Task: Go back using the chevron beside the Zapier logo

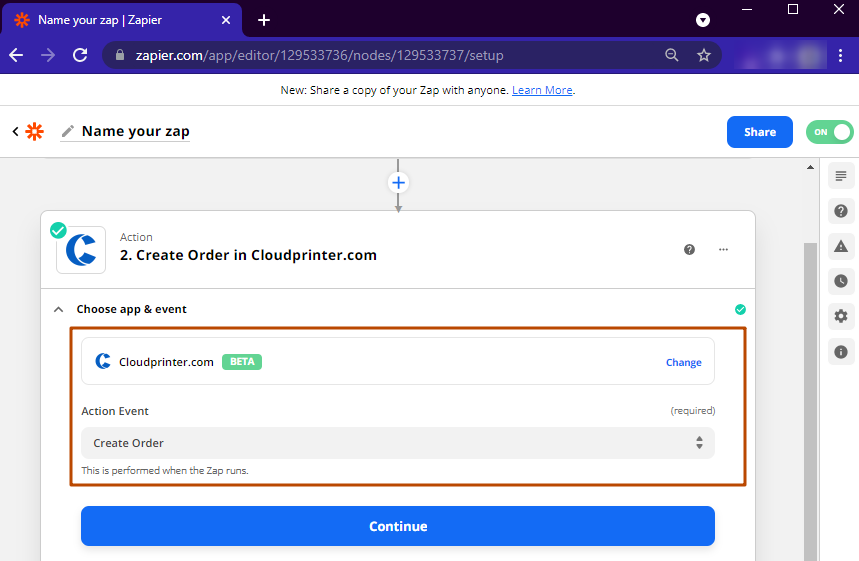Action: (15, 131)
